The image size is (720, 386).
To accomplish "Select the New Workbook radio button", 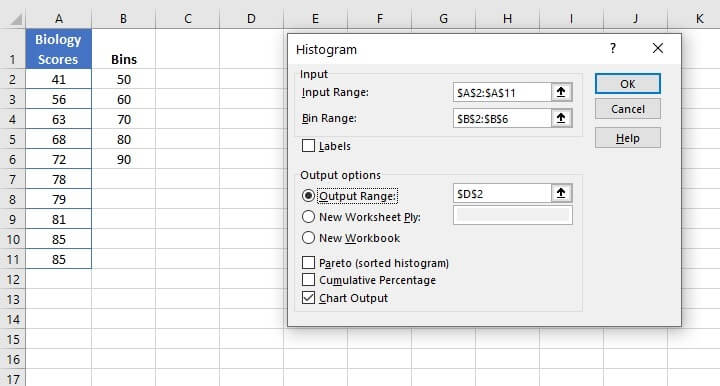I will point(309,238).
